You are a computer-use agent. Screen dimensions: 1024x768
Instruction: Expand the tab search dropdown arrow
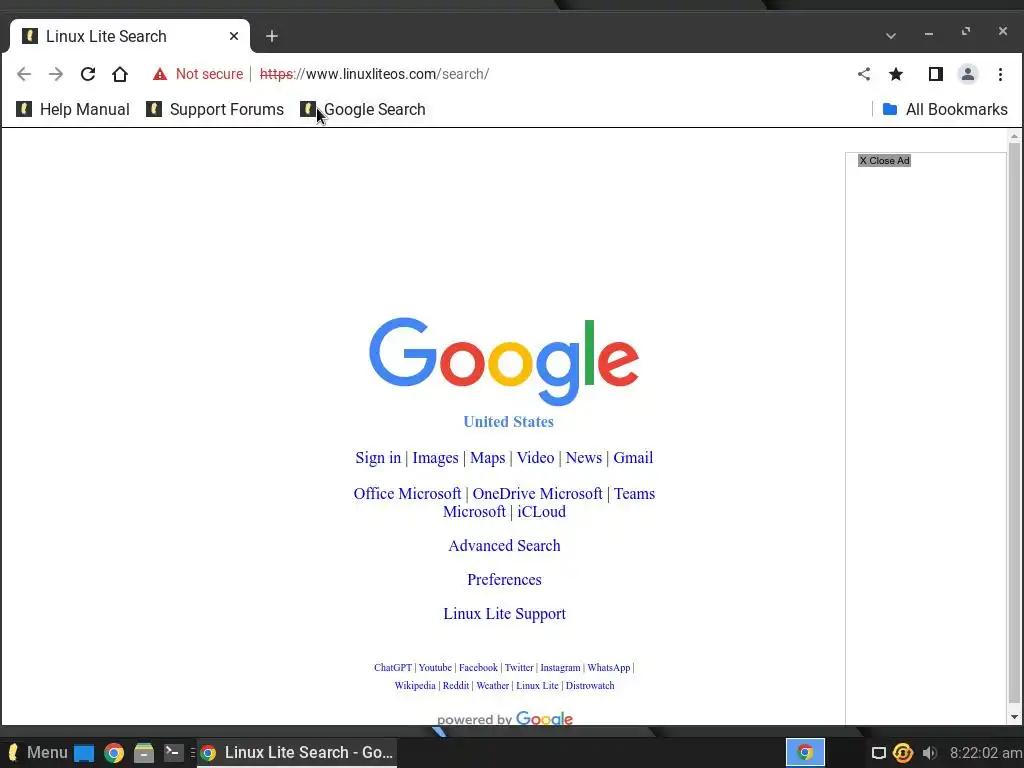pos(891,36)
